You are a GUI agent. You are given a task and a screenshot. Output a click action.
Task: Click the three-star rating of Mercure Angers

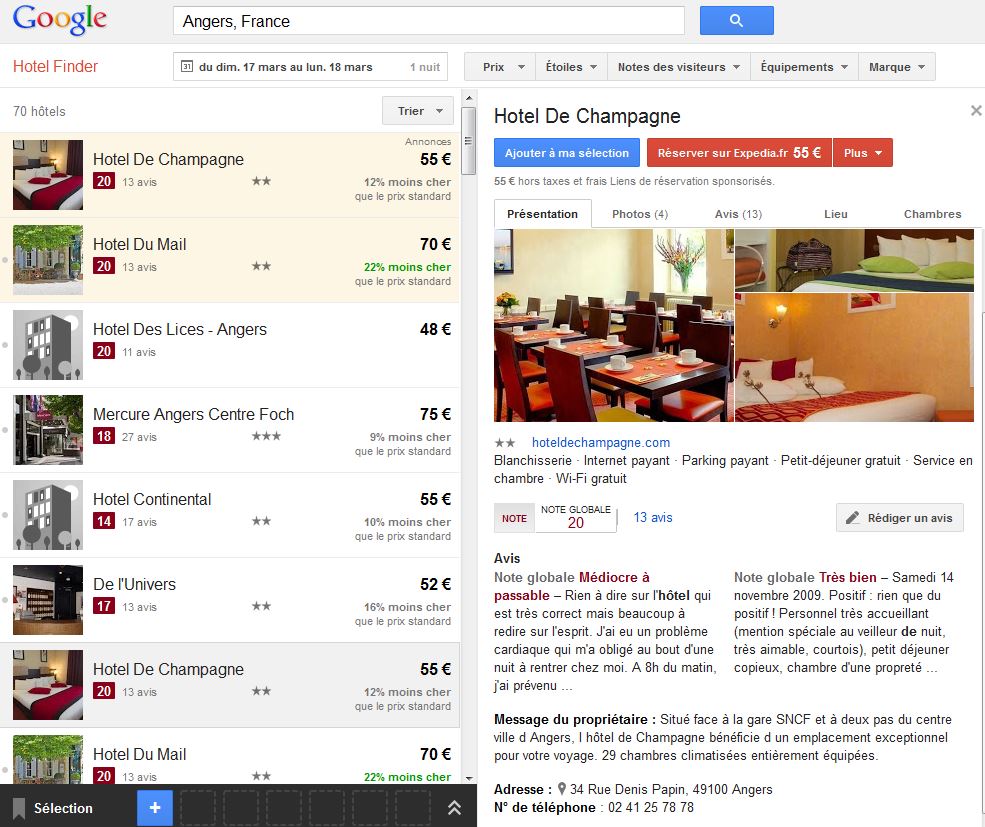266,435
